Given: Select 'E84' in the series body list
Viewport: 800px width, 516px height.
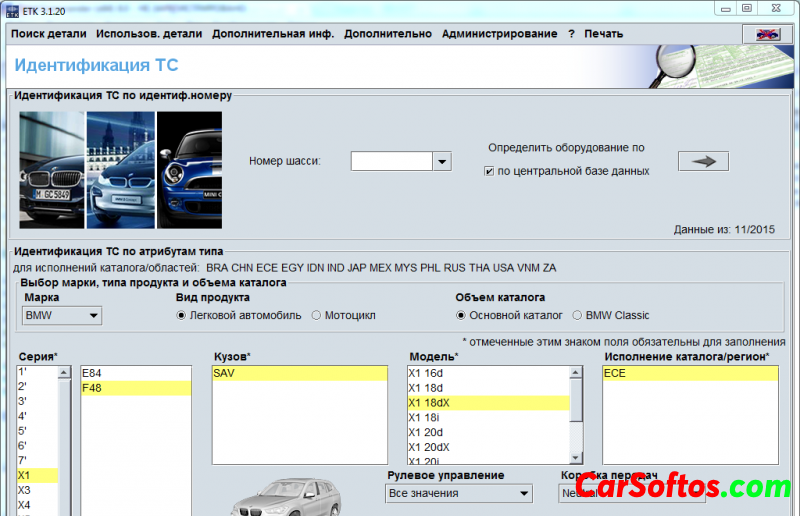Looking at the screenshot, I should (x=92, y=373).
